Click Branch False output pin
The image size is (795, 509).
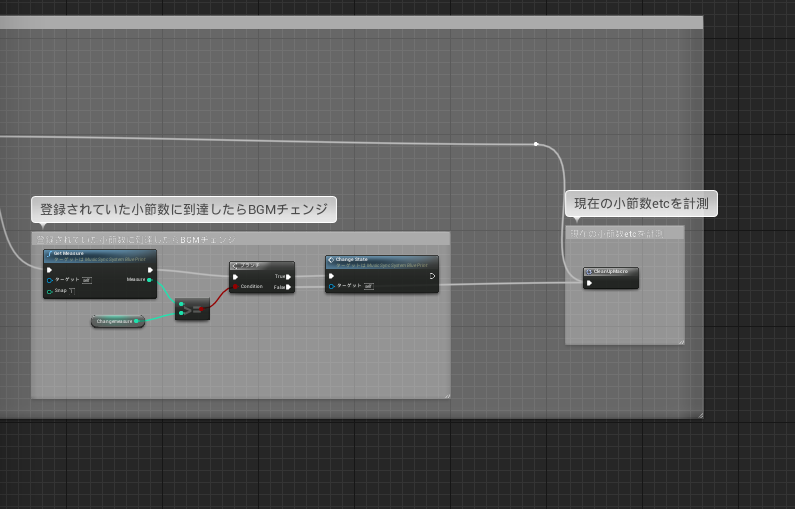[288, 287]
